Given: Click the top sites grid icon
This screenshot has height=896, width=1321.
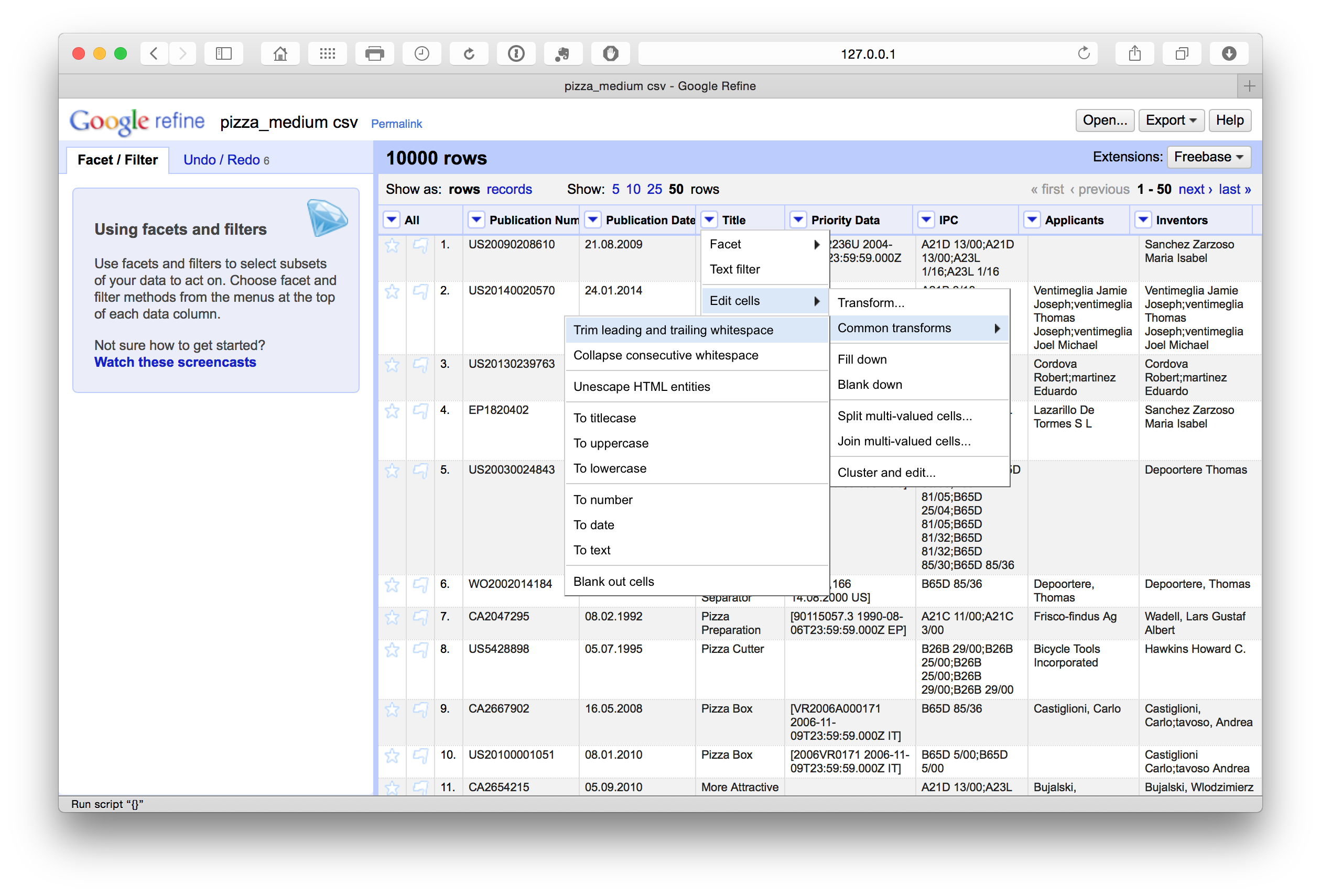Looking at the screenshot, I should click(327, 54).
